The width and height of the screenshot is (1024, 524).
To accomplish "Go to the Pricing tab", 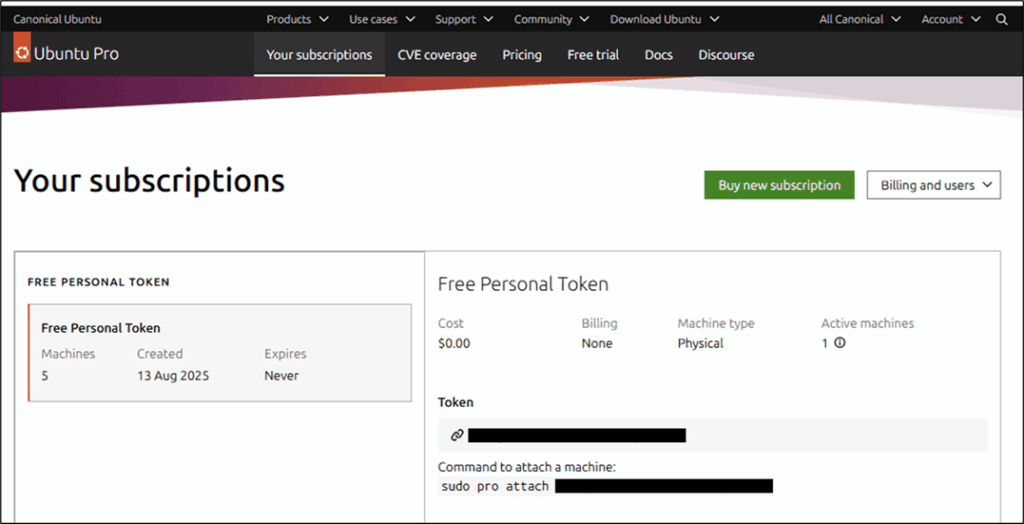I will tap(522, 55).
